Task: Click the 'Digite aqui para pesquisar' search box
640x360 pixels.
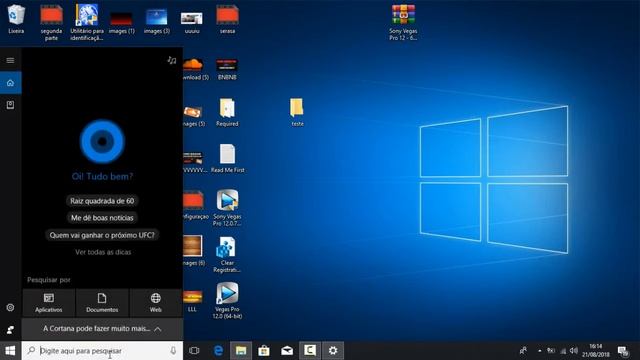Action: tap(102, 351)
